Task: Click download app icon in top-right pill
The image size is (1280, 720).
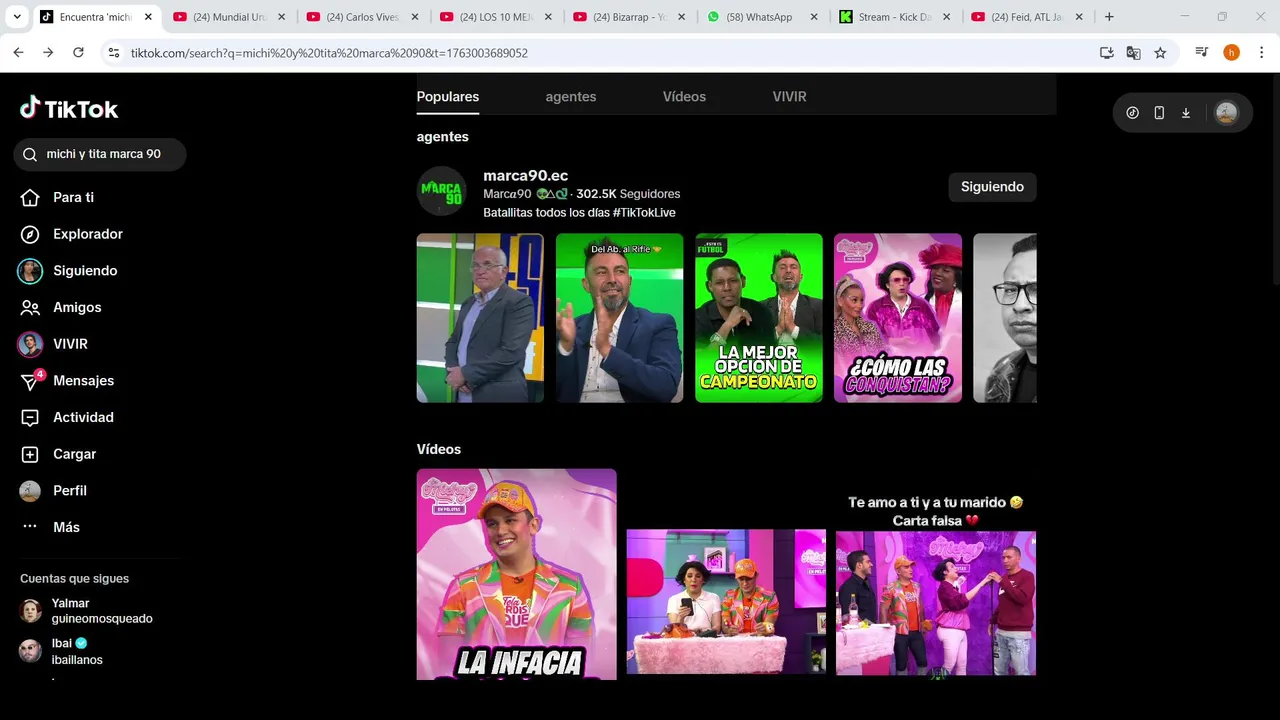Action: point(1186,113)
